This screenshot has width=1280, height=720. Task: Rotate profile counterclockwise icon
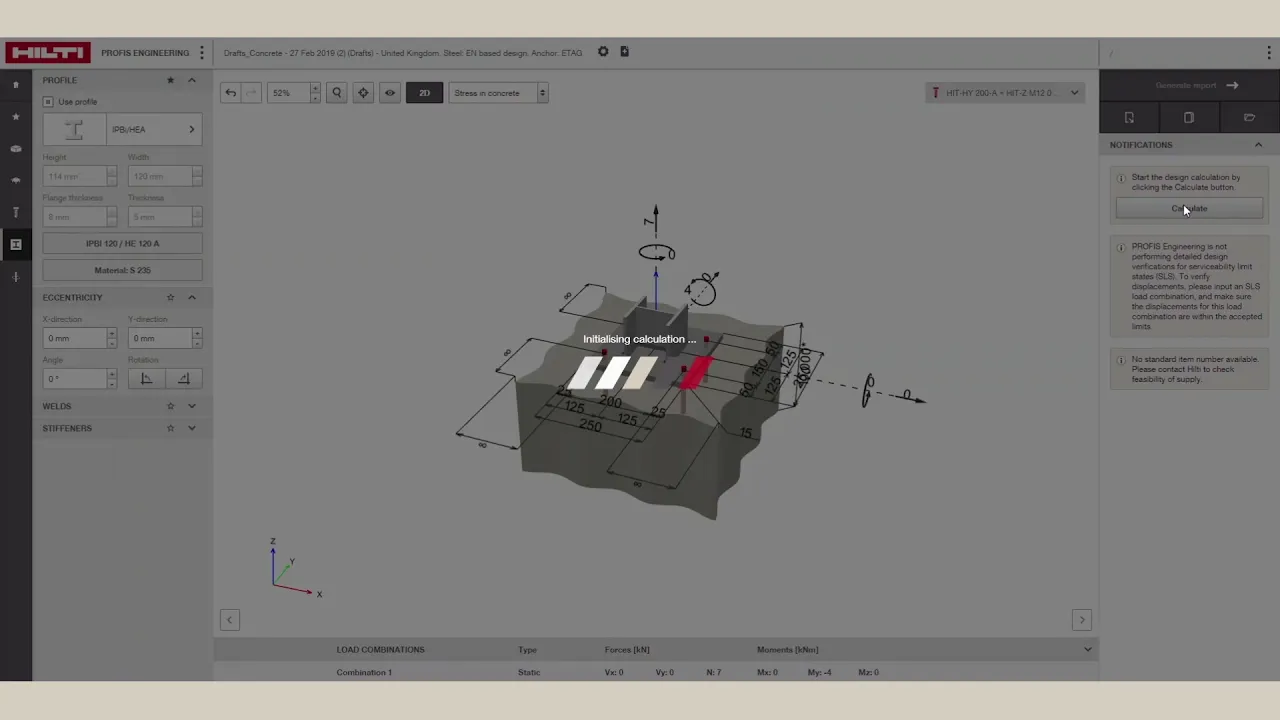coord(146,379)
